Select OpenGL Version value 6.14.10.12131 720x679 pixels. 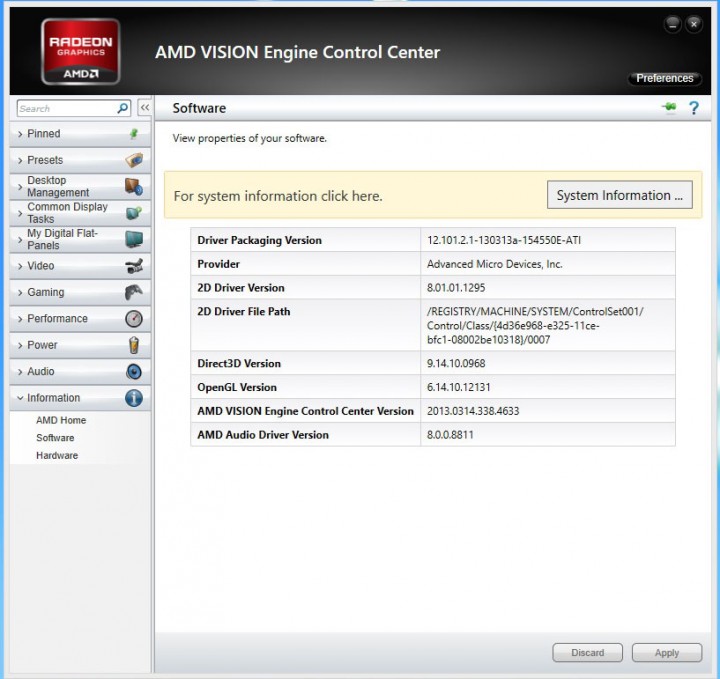[458, 387]
